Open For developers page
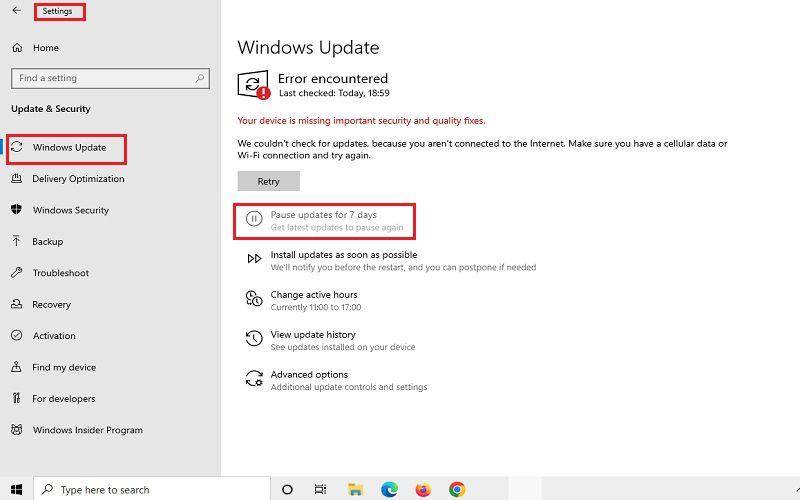 [x=64, y=398]
